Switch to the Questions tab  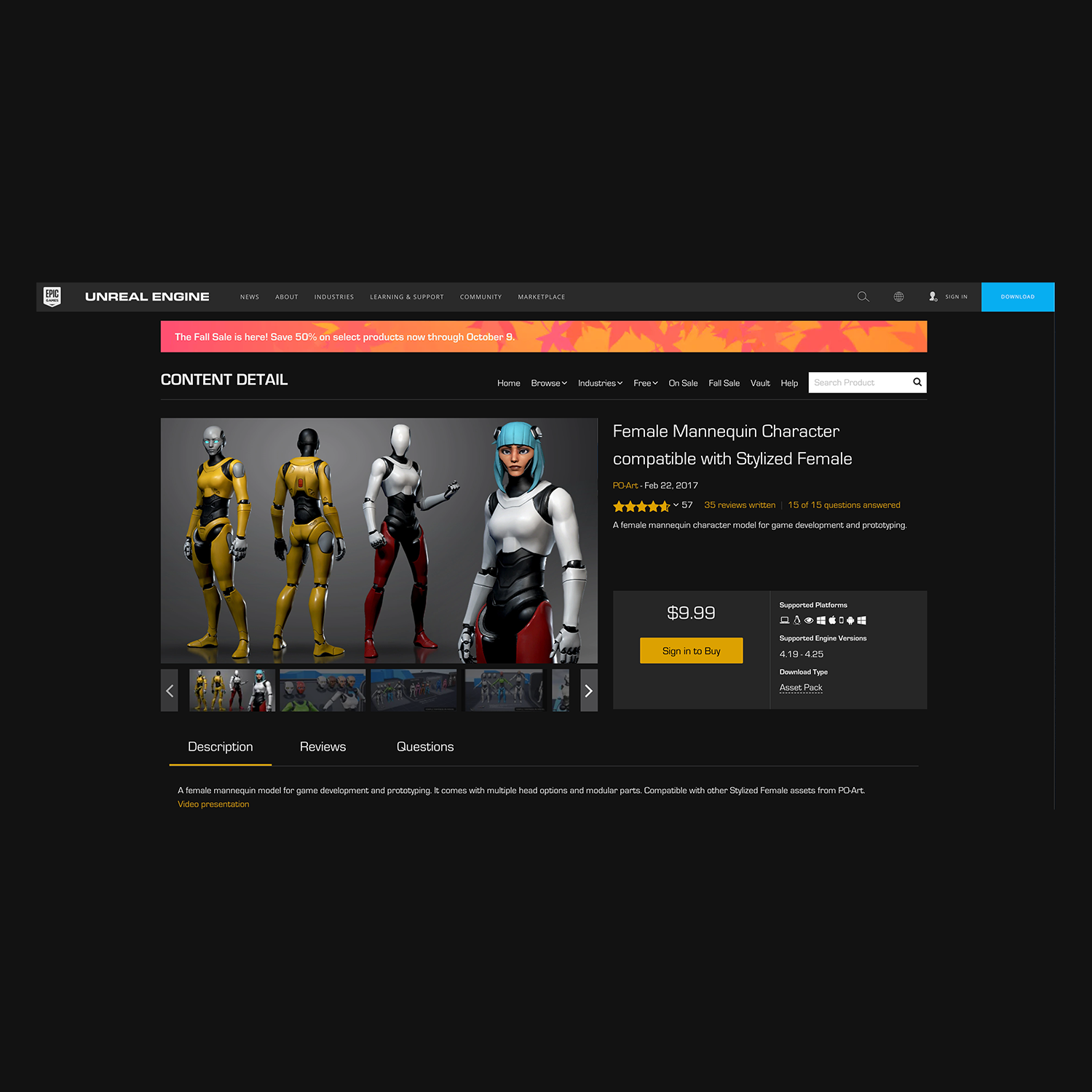click(425, 747)
